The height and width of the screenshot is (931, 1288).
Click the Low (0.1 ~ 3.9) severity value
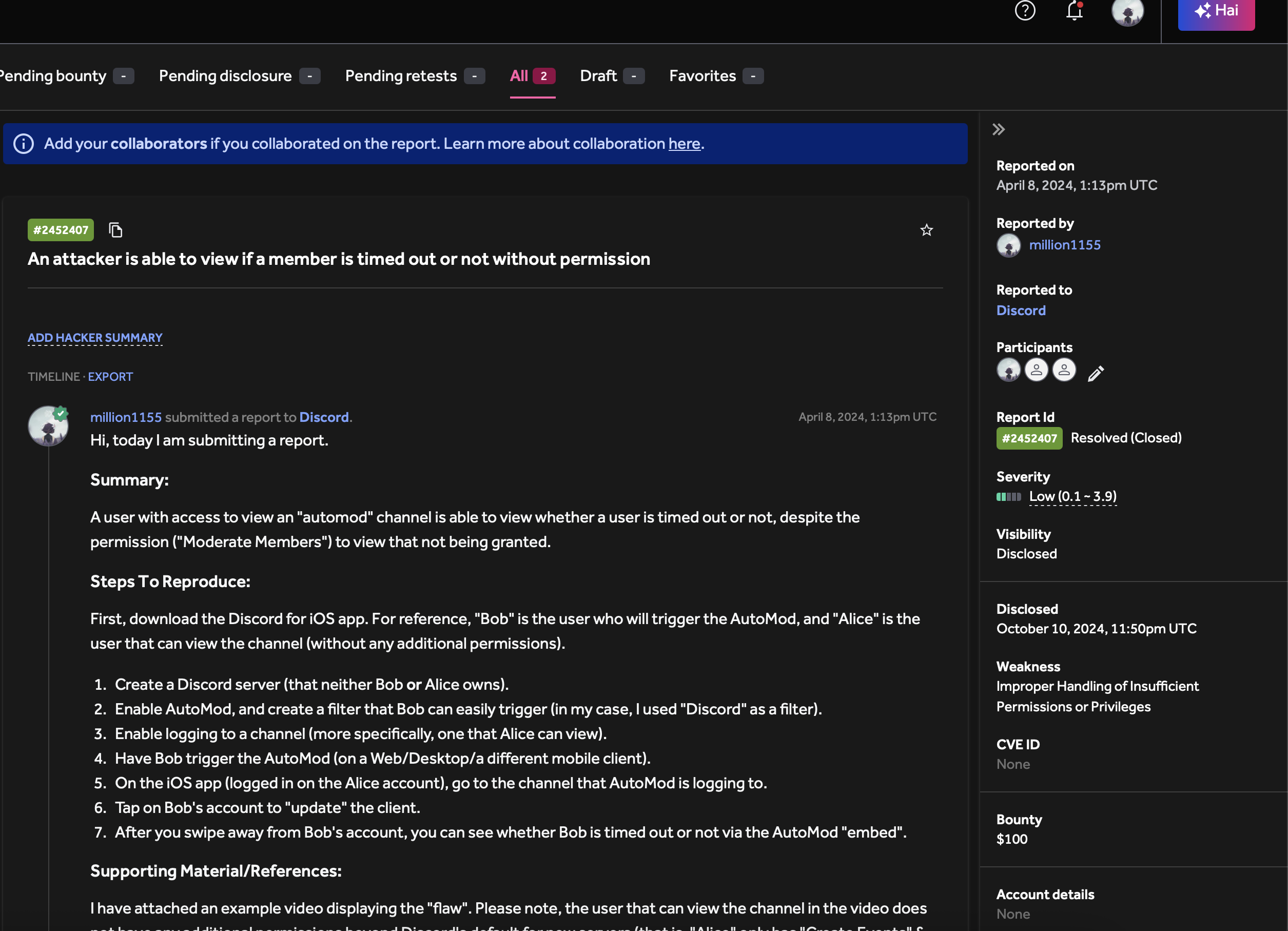pos(1073,496)
